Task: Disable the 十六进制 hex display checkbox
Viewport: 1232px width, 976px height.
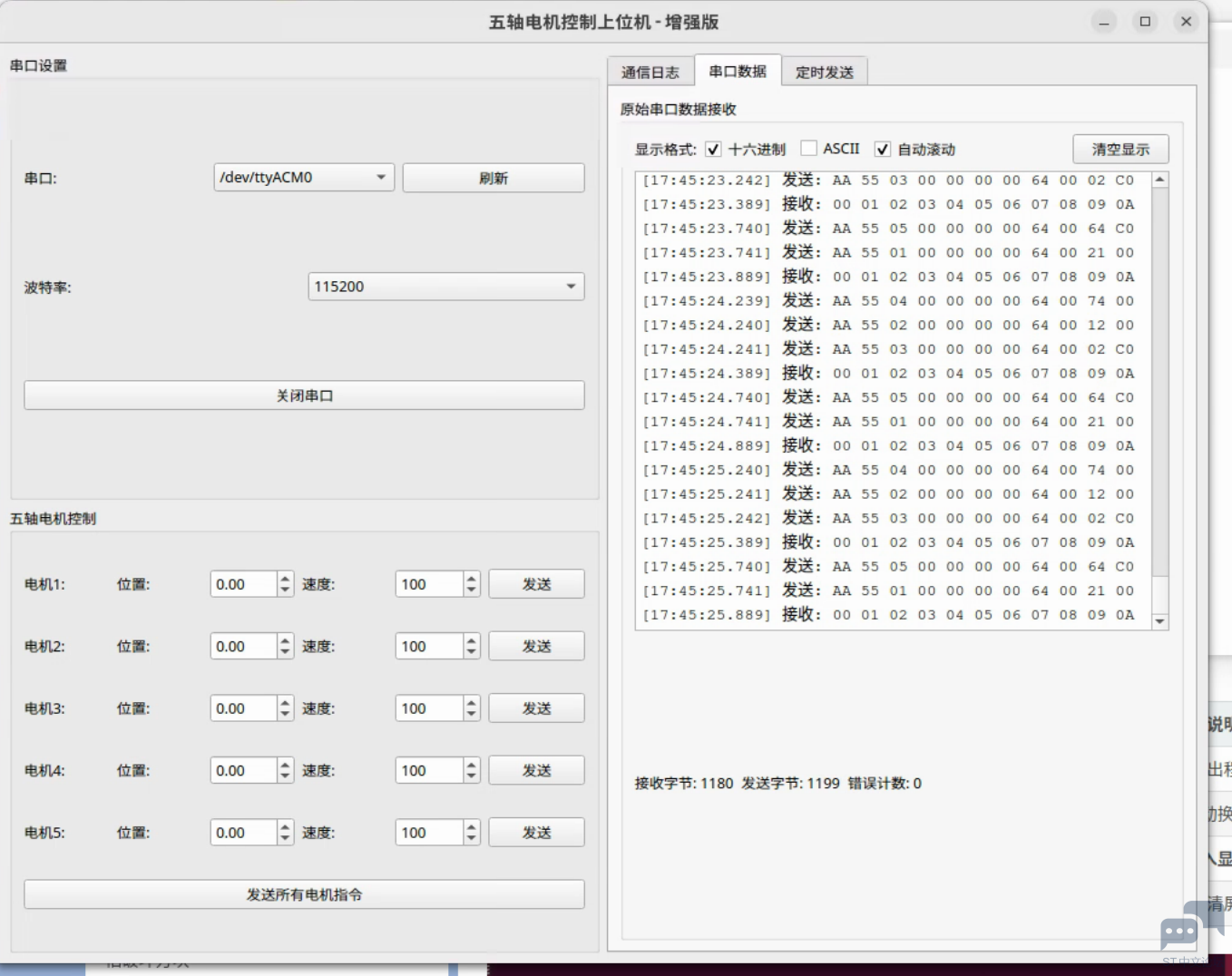Action: tap(713, 150)
